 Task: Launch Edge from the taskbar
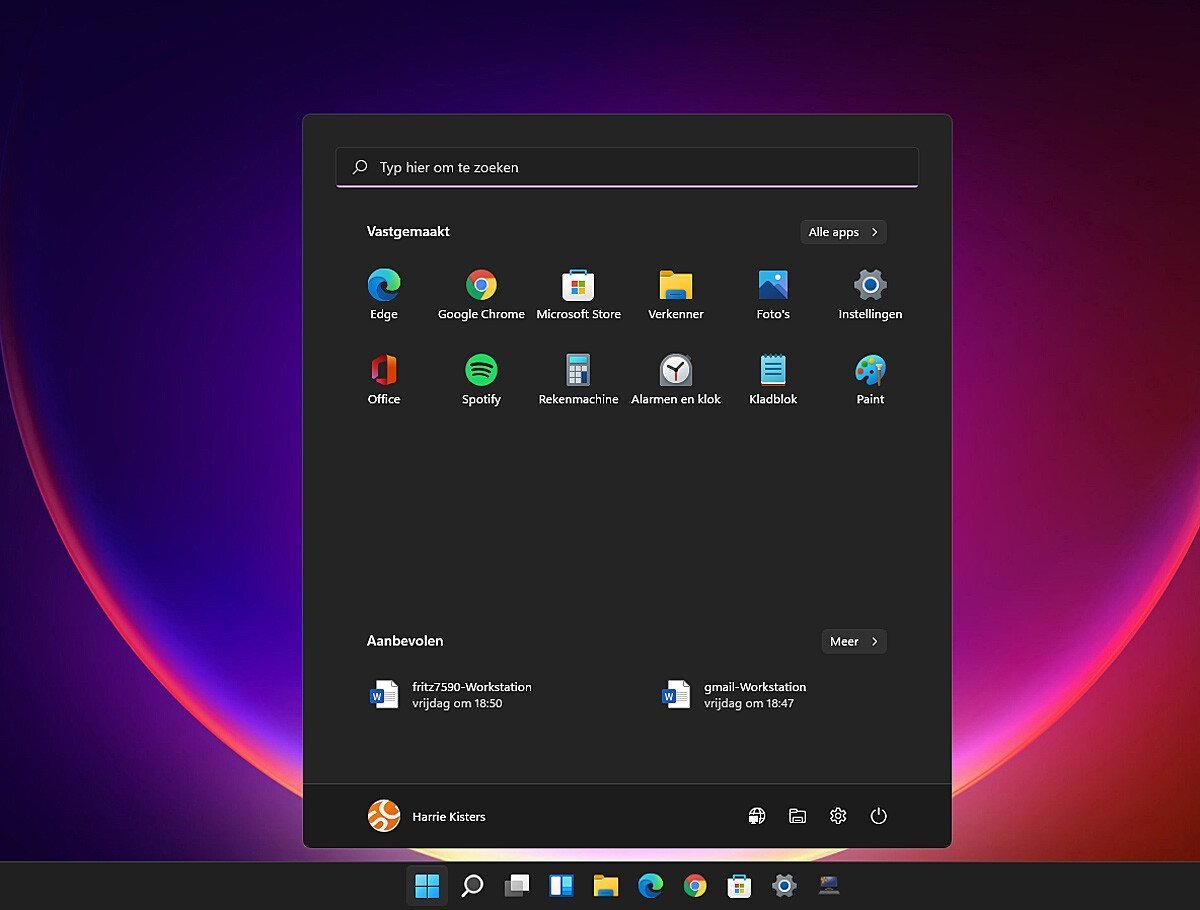(x=650, y=885)
